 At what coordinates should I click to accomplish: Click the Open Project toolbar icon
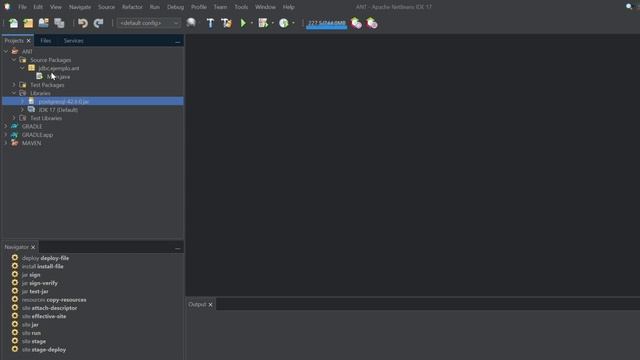[x=44, y=23]
